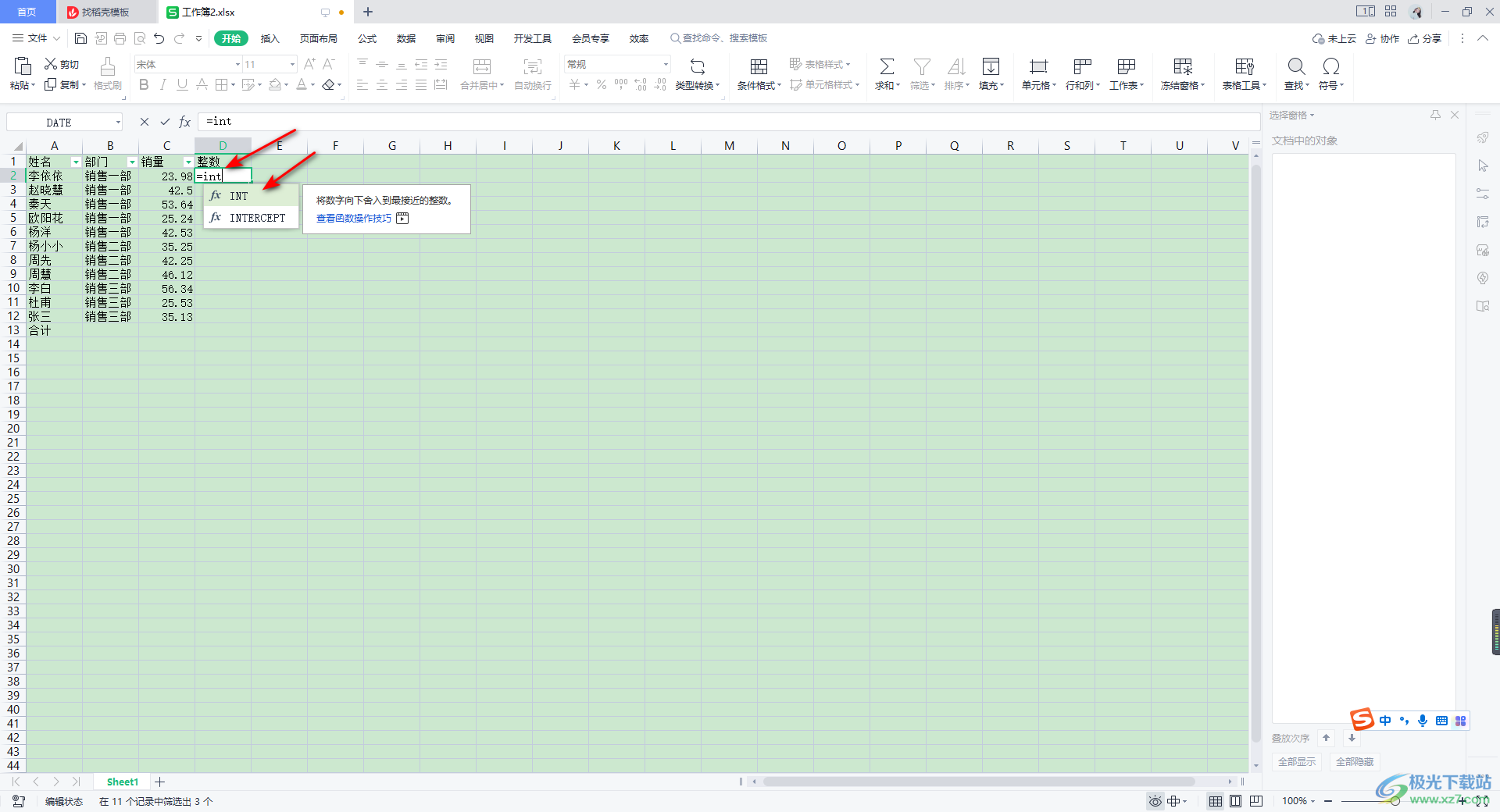The height and width of the screenshot is (812, 1500).
Task: Open the 查看函数操作技巧 link
Action: pos(354,219)
